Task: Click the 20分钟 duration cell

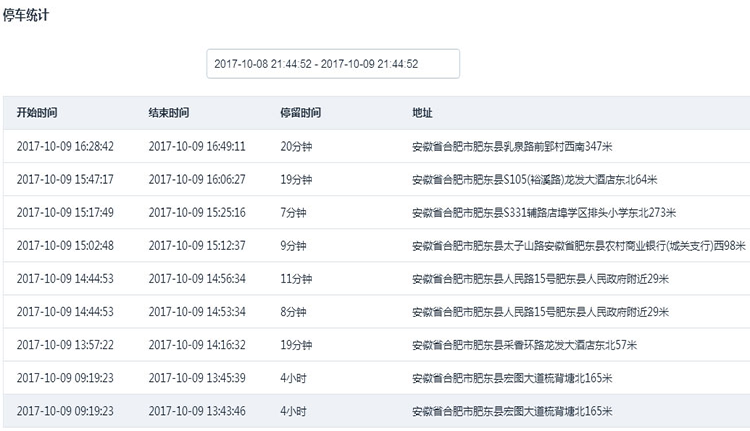Action: pyautogui.click(x=296, y=146)
